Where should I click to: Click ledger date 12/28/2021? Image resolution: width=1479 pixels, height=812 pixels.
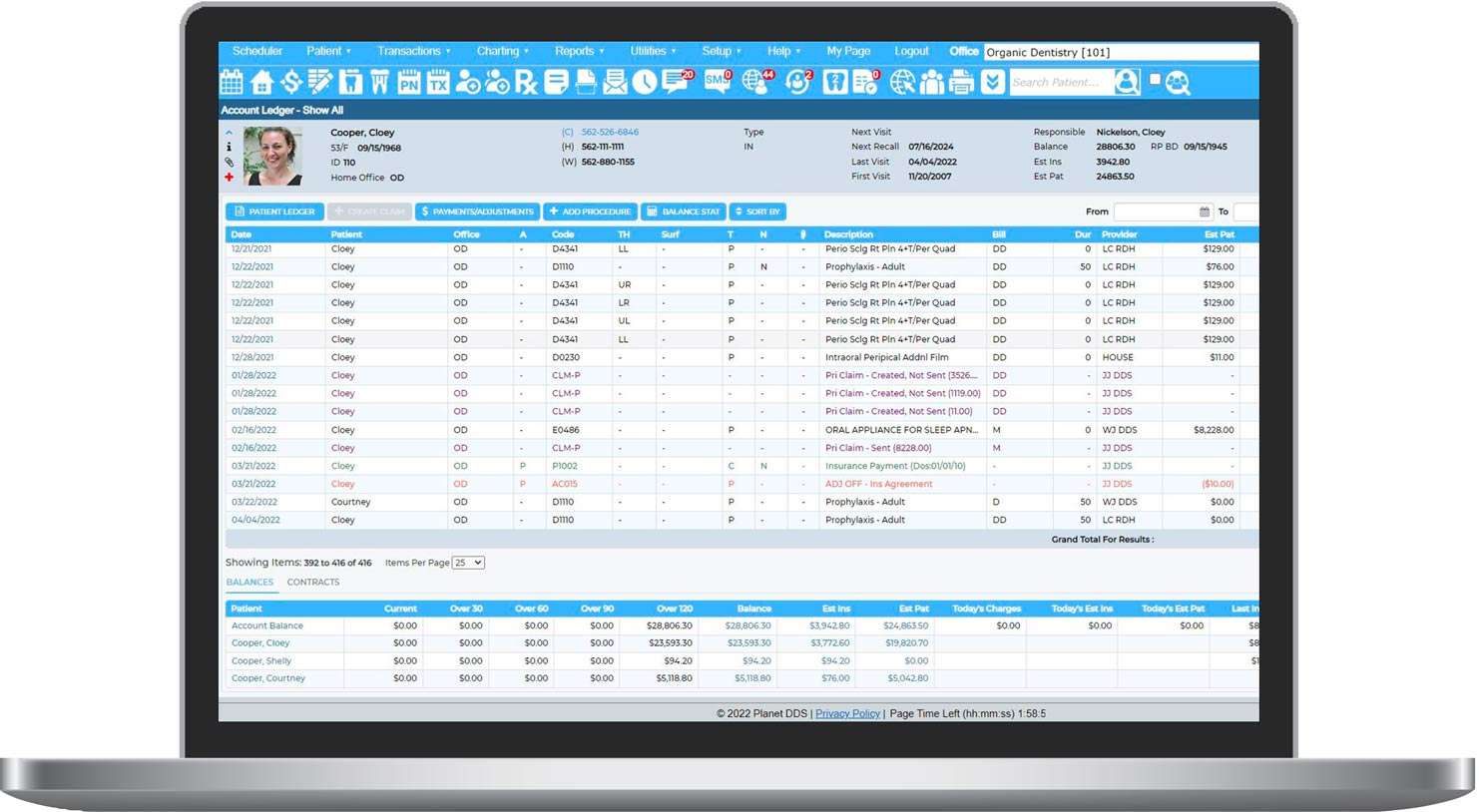[252, 357]
